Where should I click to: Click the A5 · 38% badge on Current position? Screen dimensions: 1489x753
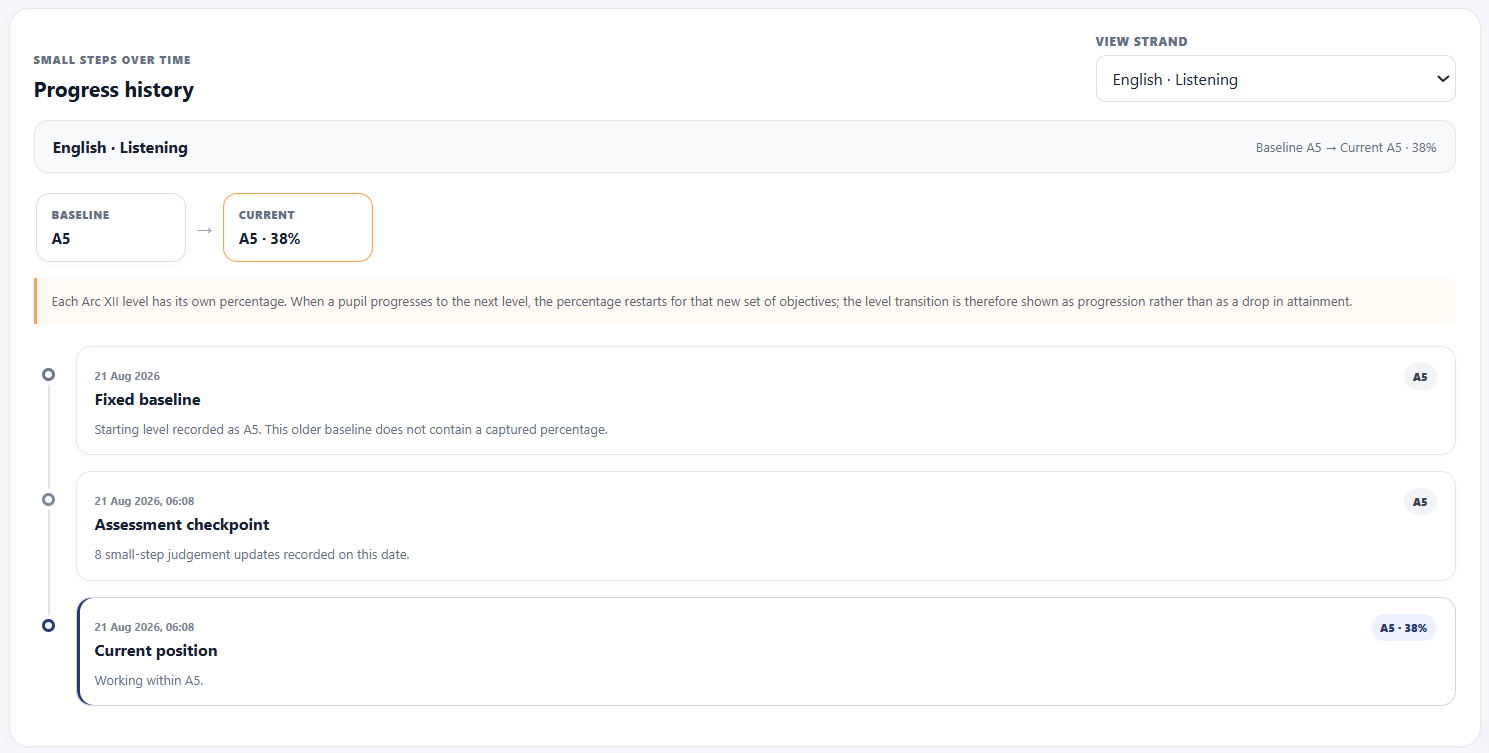1403,628
